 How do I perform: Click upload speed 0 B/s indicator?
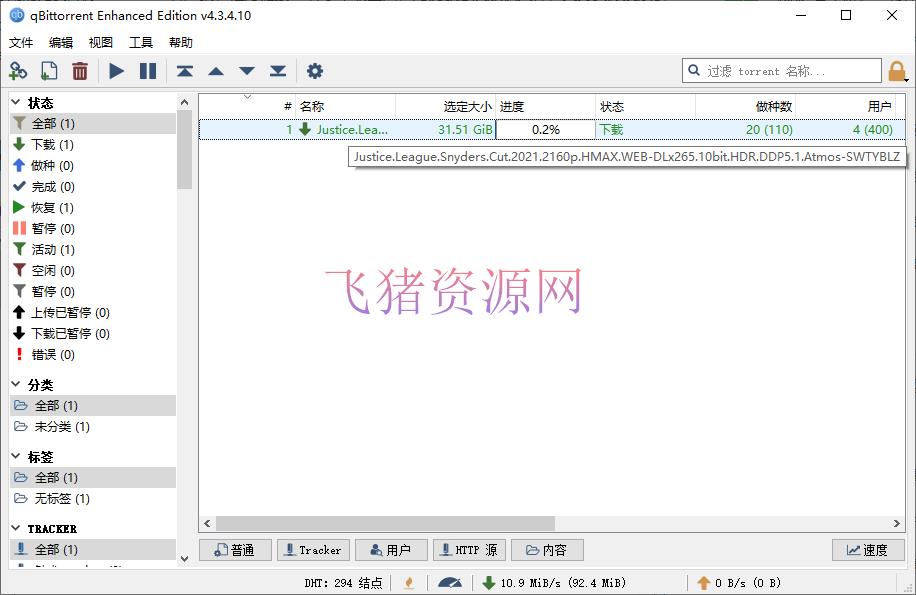tap(739, 582)
